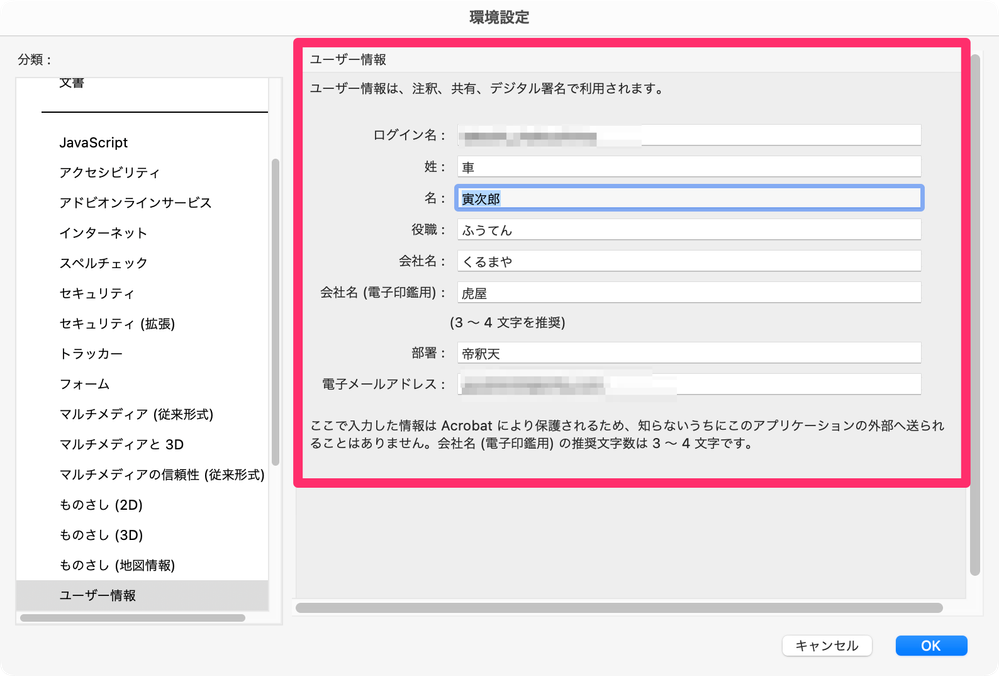Click the settings panel horizontal scrollbar
This screenshot has width=999, height=676.
coord(619,608)
